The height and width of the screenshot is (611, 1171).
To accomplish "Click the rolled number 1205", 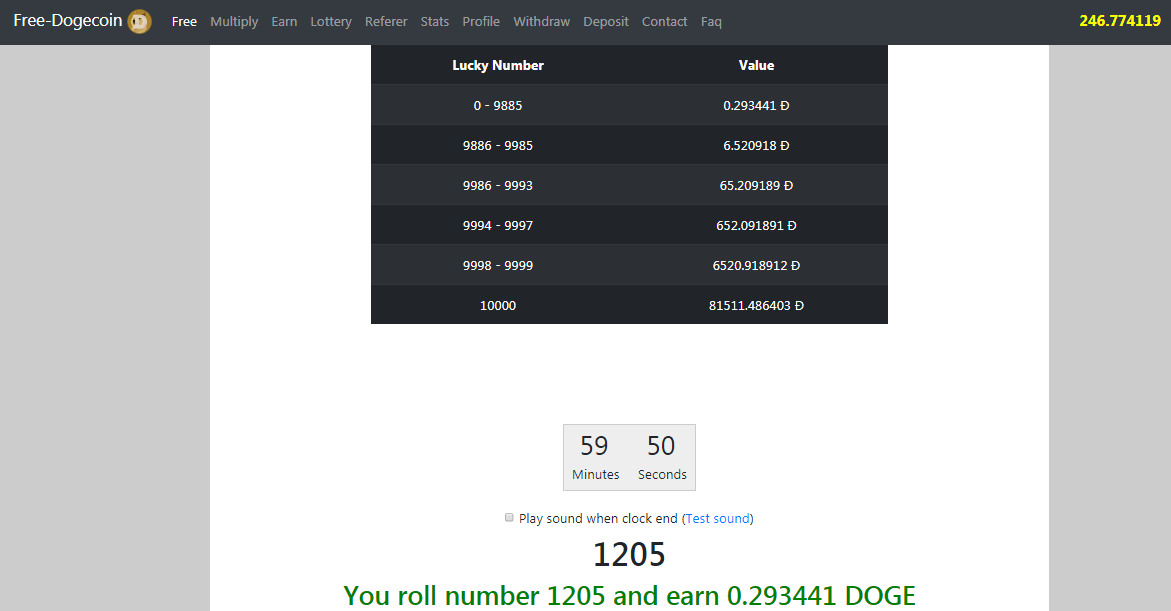I will click(x=629, y=554).
